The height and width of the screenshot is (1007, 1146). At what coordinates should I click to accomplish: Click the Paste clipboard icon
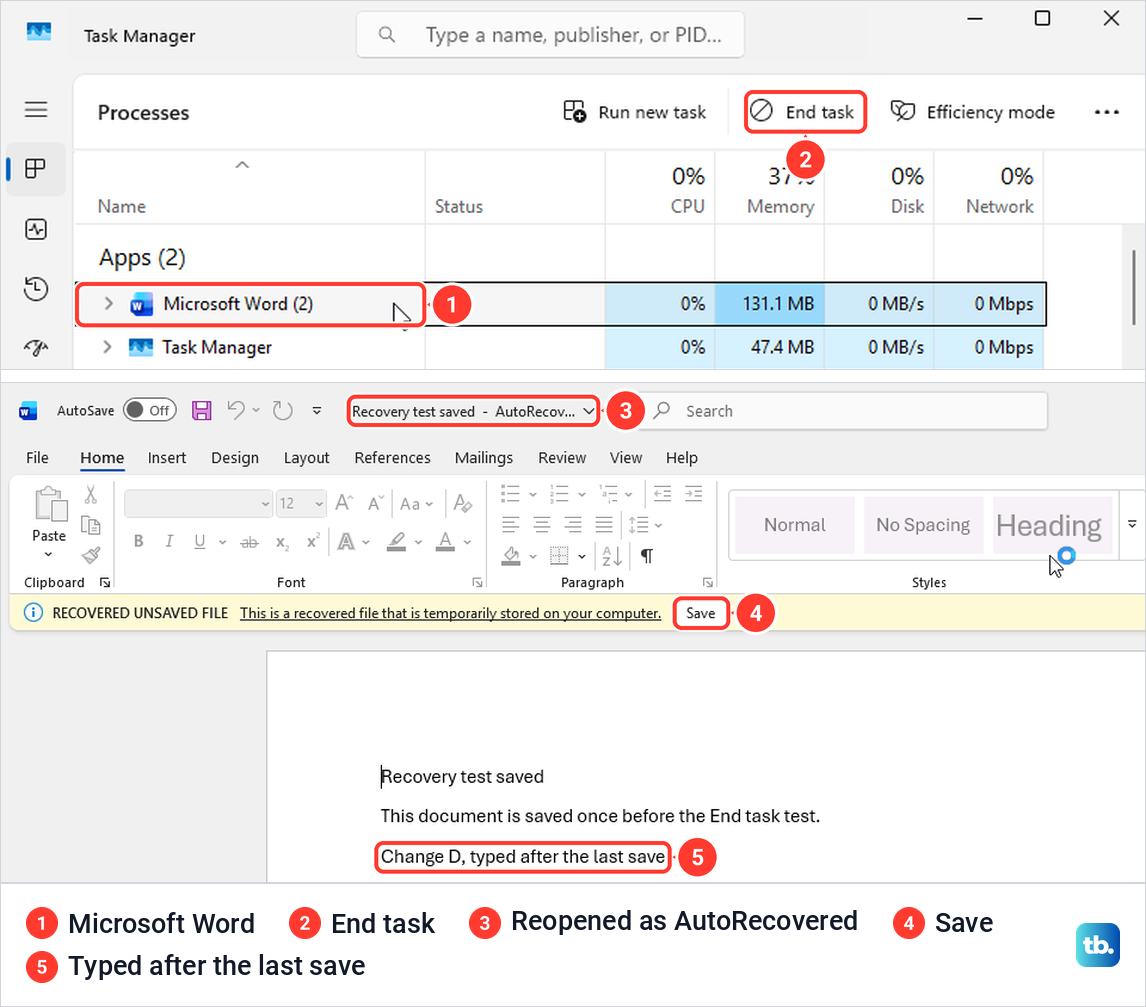coord(50,505)
